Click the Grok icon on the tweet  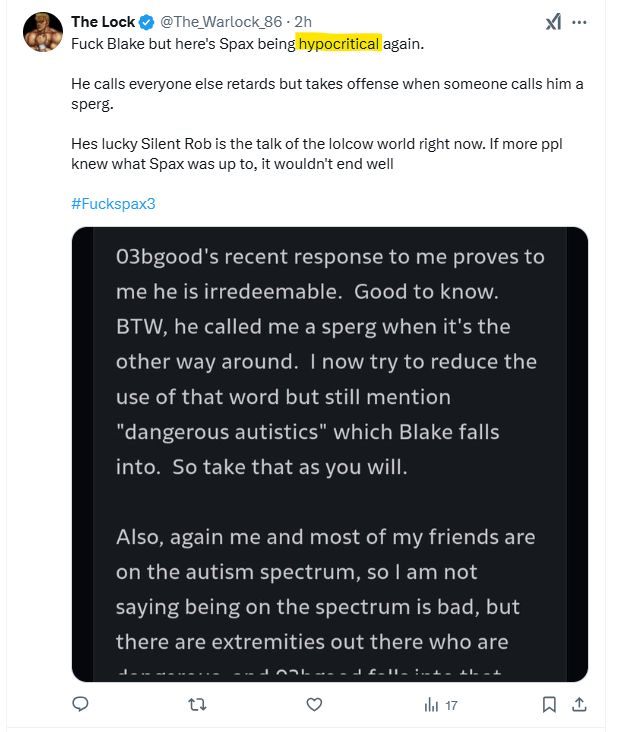[x=552, y=22]
